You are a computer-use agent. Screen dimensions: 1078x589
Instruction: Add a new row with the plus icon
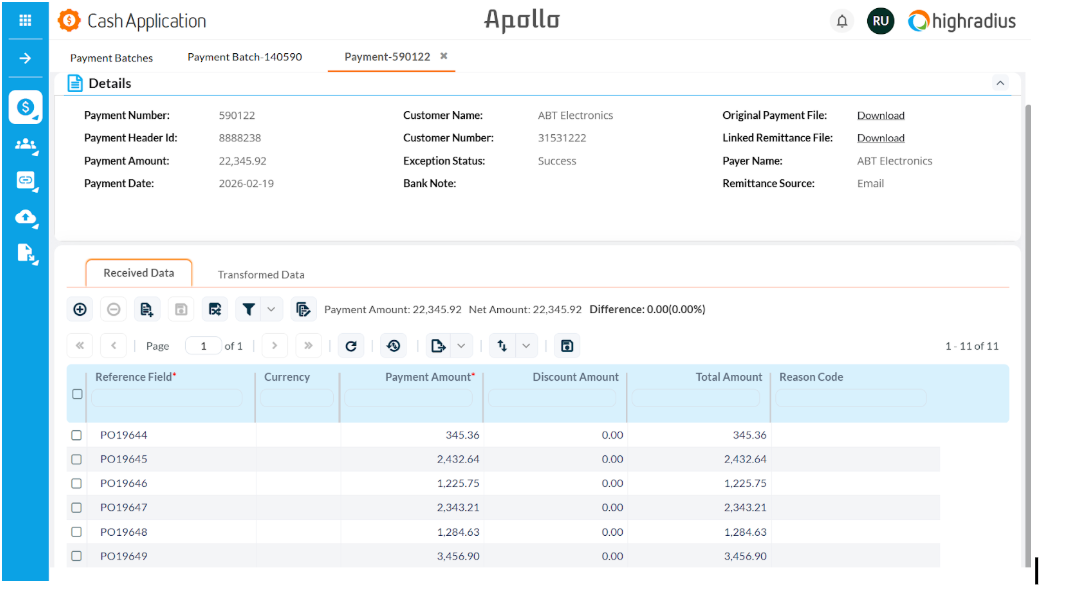click(x=80, y=309)
